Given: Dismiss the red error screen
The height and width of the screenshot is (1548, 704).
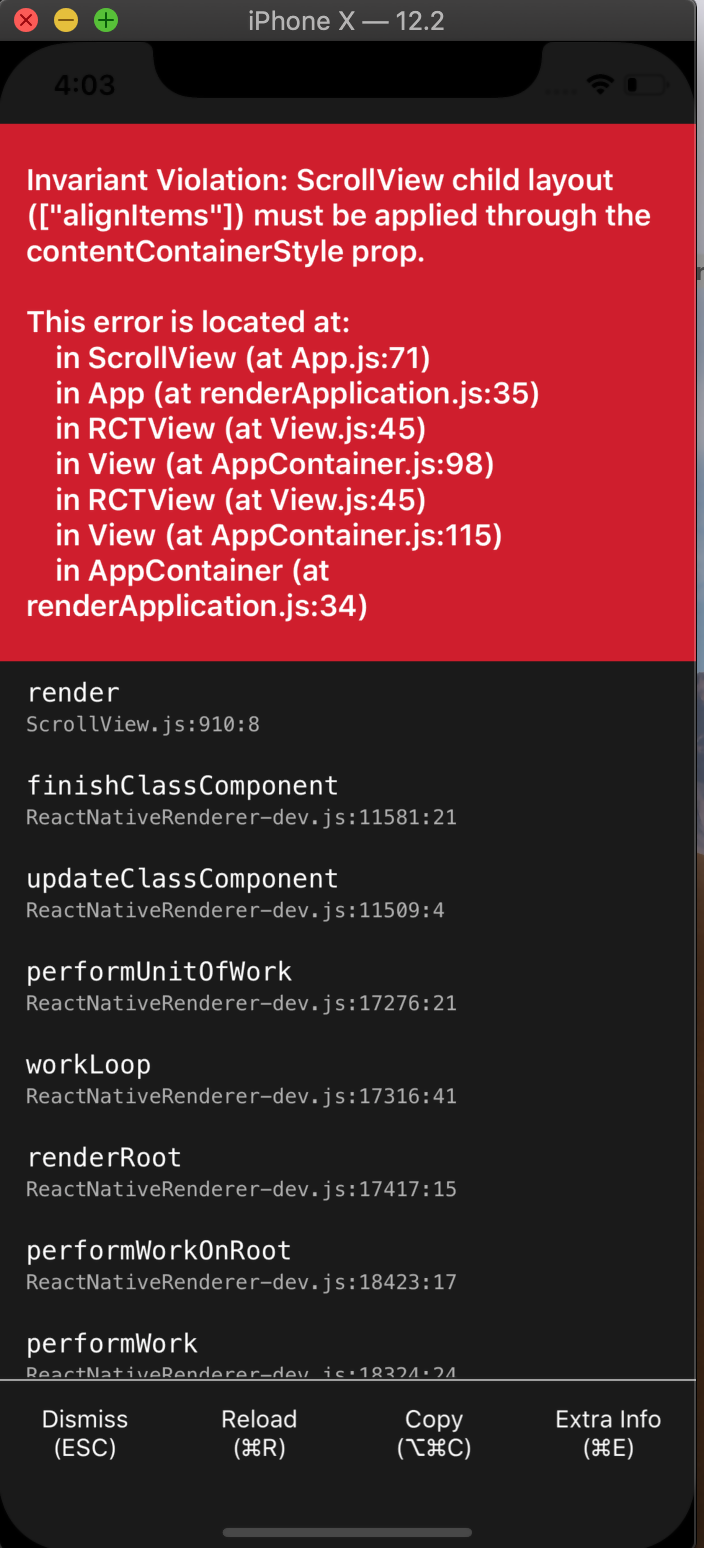Looking at the screenshot, I should click(x=85, y=1433).
